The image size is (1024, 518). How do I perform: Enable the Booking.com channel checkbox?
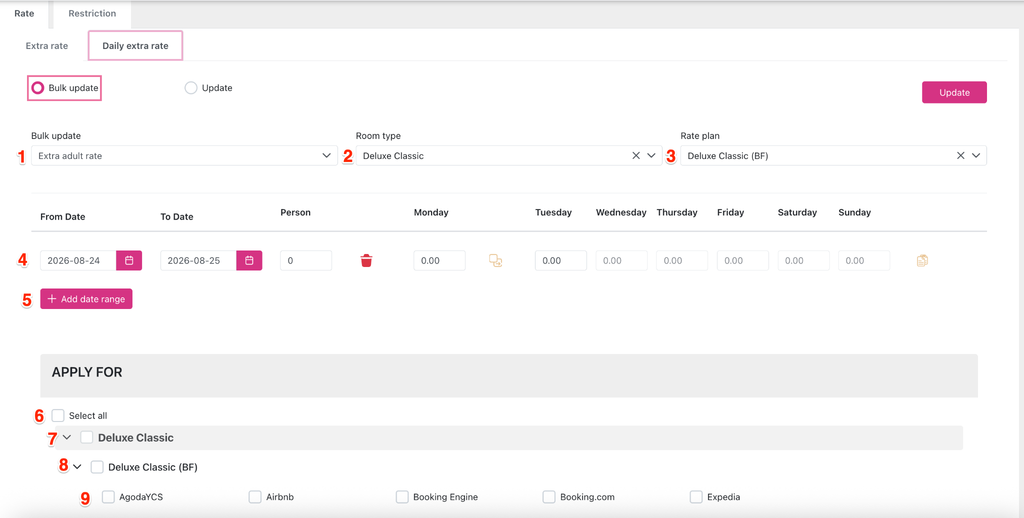click(x=549, y=497)
